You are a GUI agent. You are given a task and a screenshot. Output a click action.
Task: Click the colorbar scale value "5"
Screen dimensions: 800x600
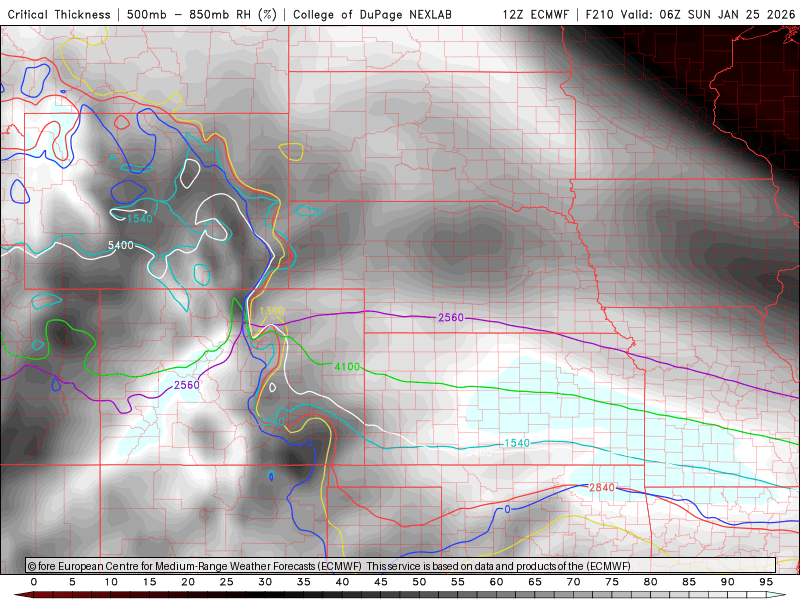[x=72, y=582]
